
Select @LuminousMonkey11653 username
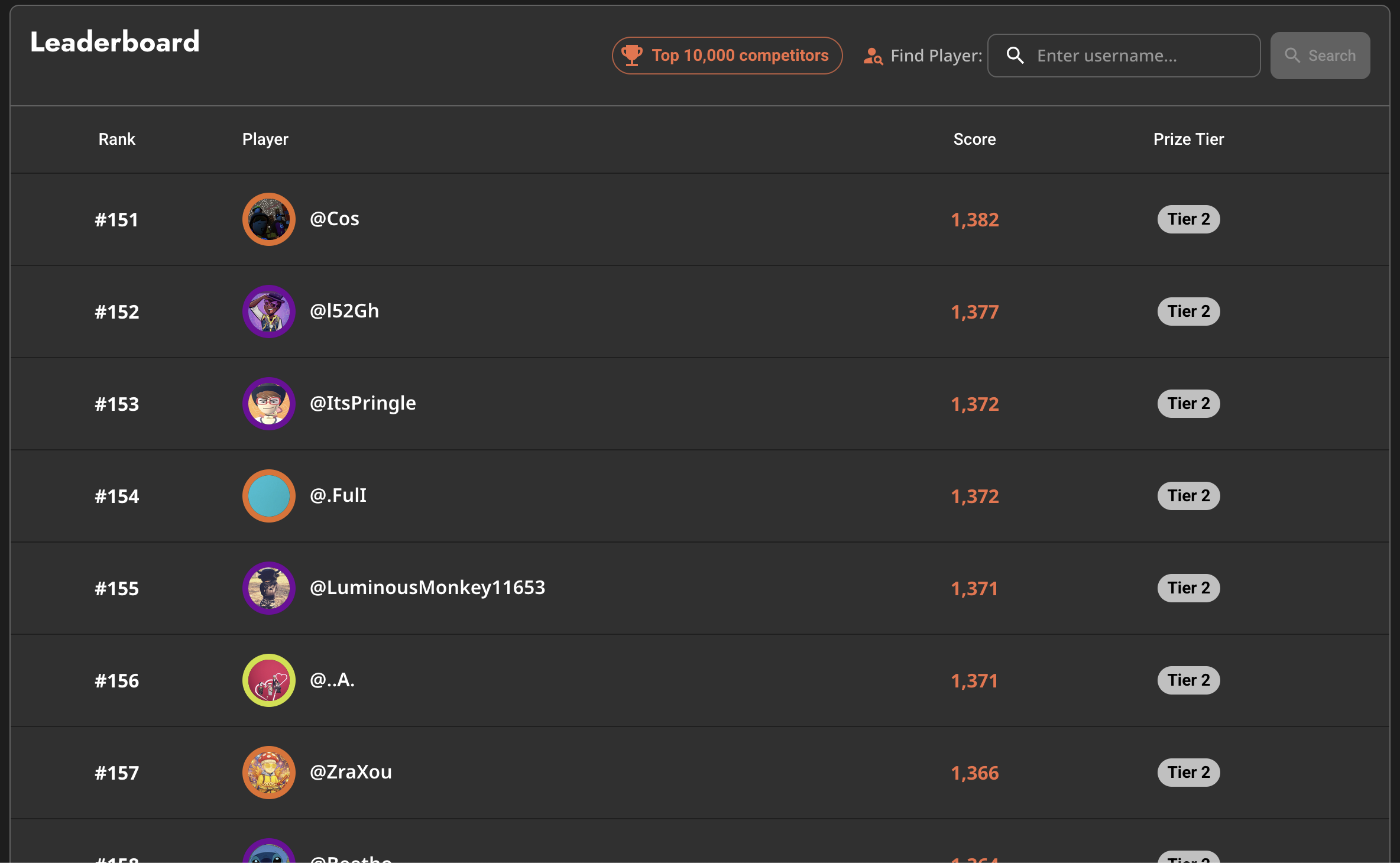427,588
